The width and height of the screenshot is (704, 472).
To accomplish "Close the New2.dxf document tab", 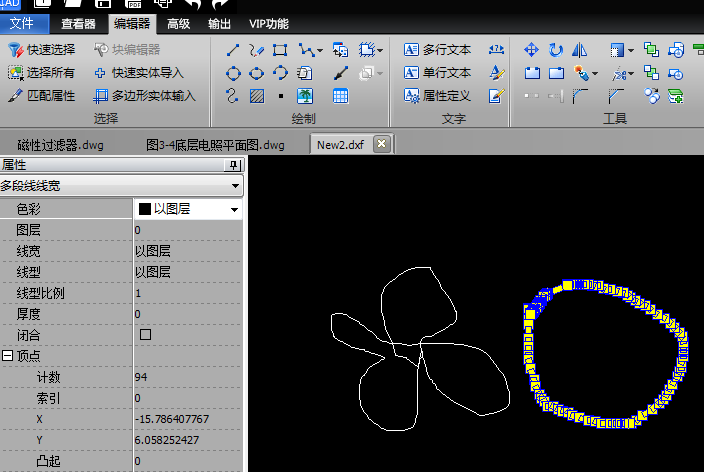I will coord(381,144).
